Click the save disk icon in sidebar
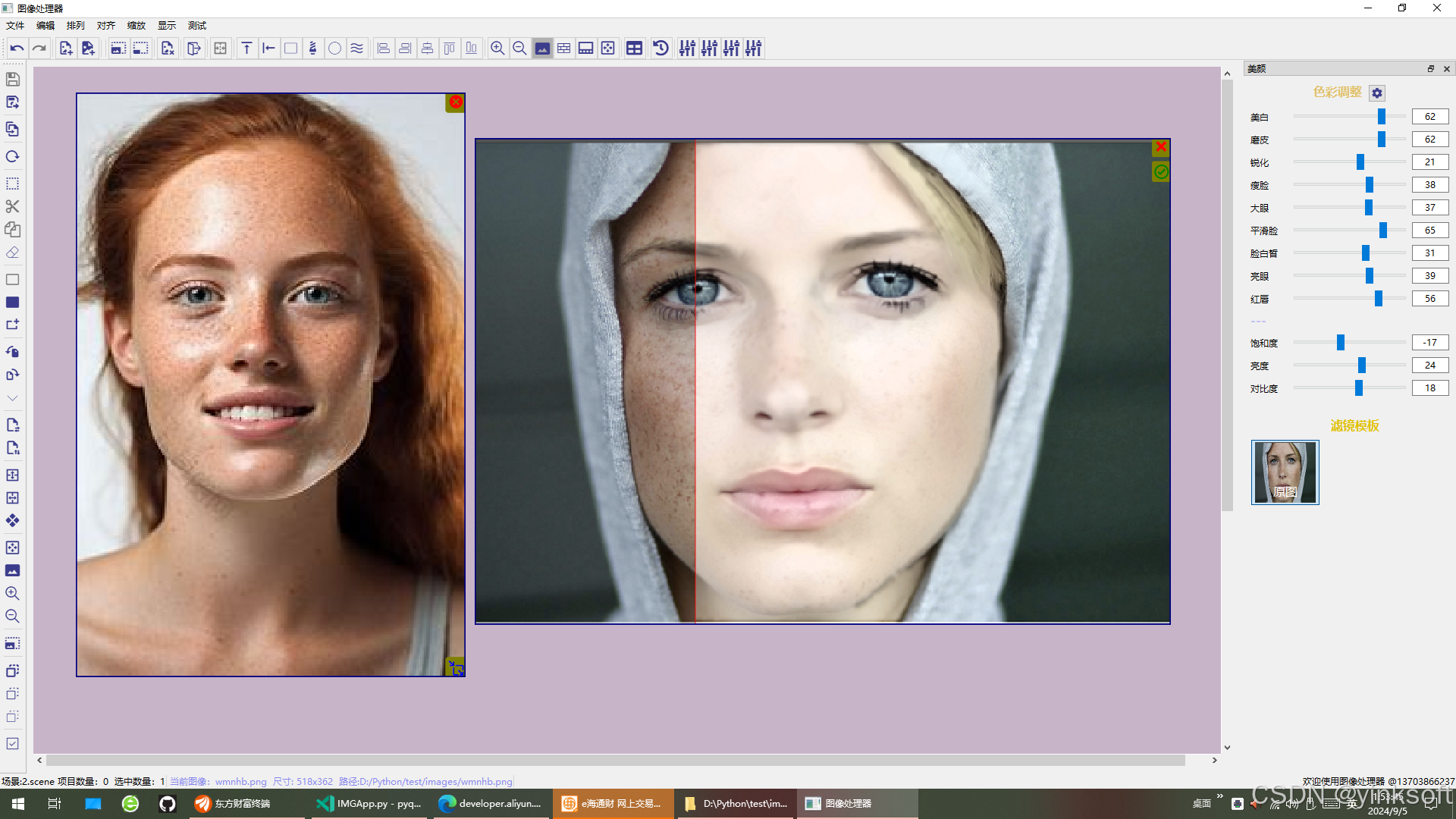 click(x=12, y=79)
